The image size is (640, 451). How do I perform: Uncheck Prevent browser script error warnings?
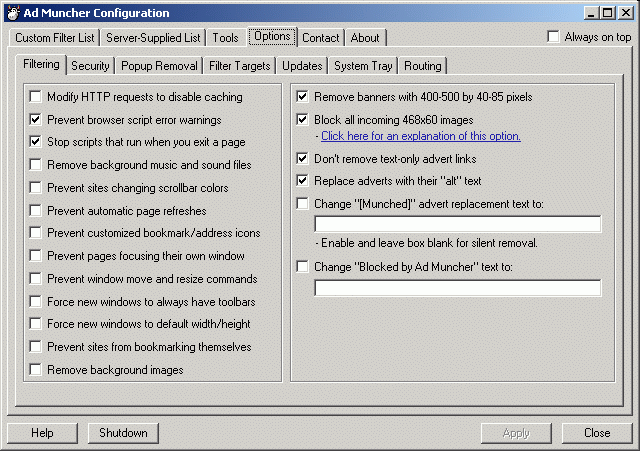pos(36,120)
